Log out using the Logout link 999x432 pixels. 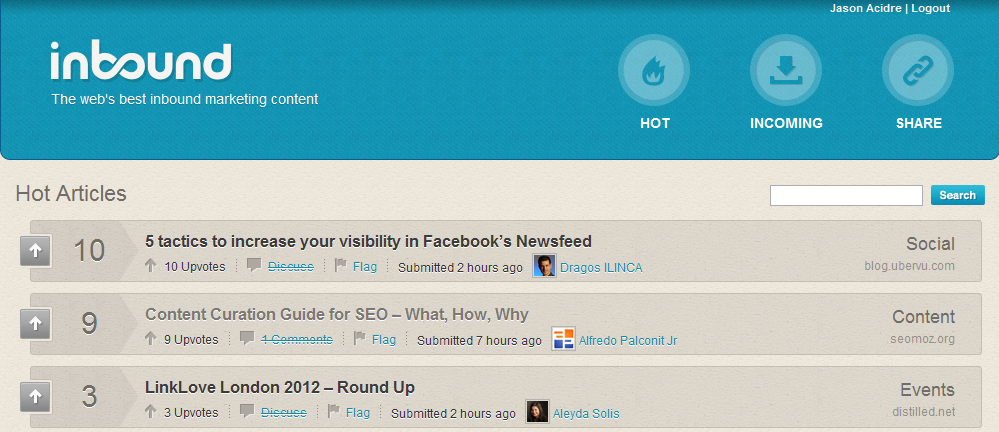pyautogui.click(x=931, y=8)
